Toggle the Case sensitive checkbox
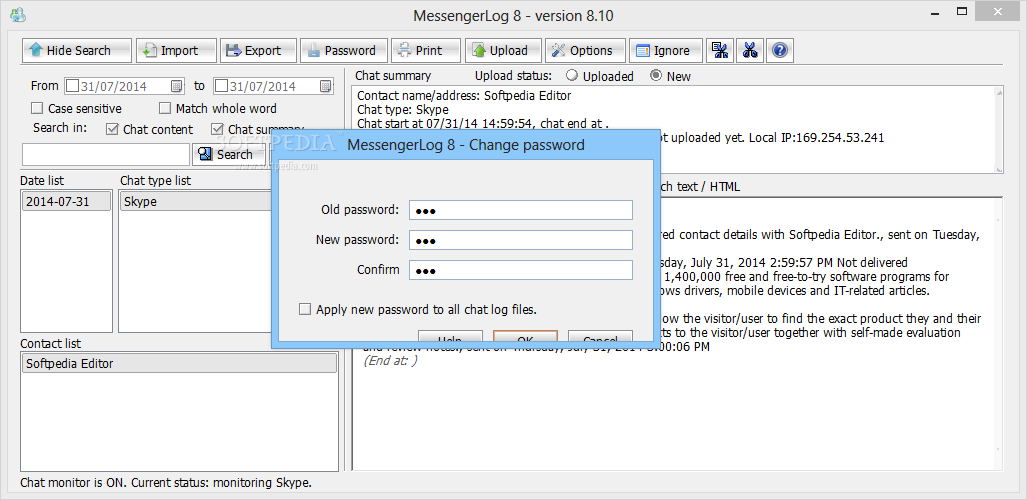 tap(37, 108)
